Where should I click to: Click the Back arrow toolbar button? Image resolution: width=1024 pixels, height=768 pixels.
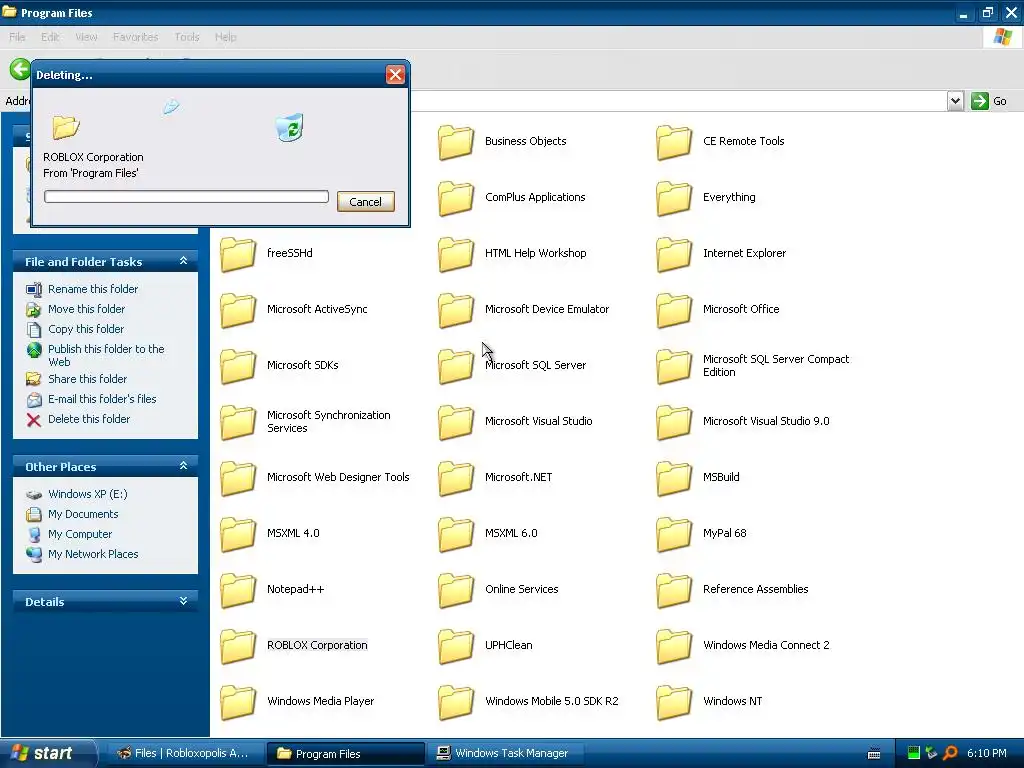(x=20, y=69)
